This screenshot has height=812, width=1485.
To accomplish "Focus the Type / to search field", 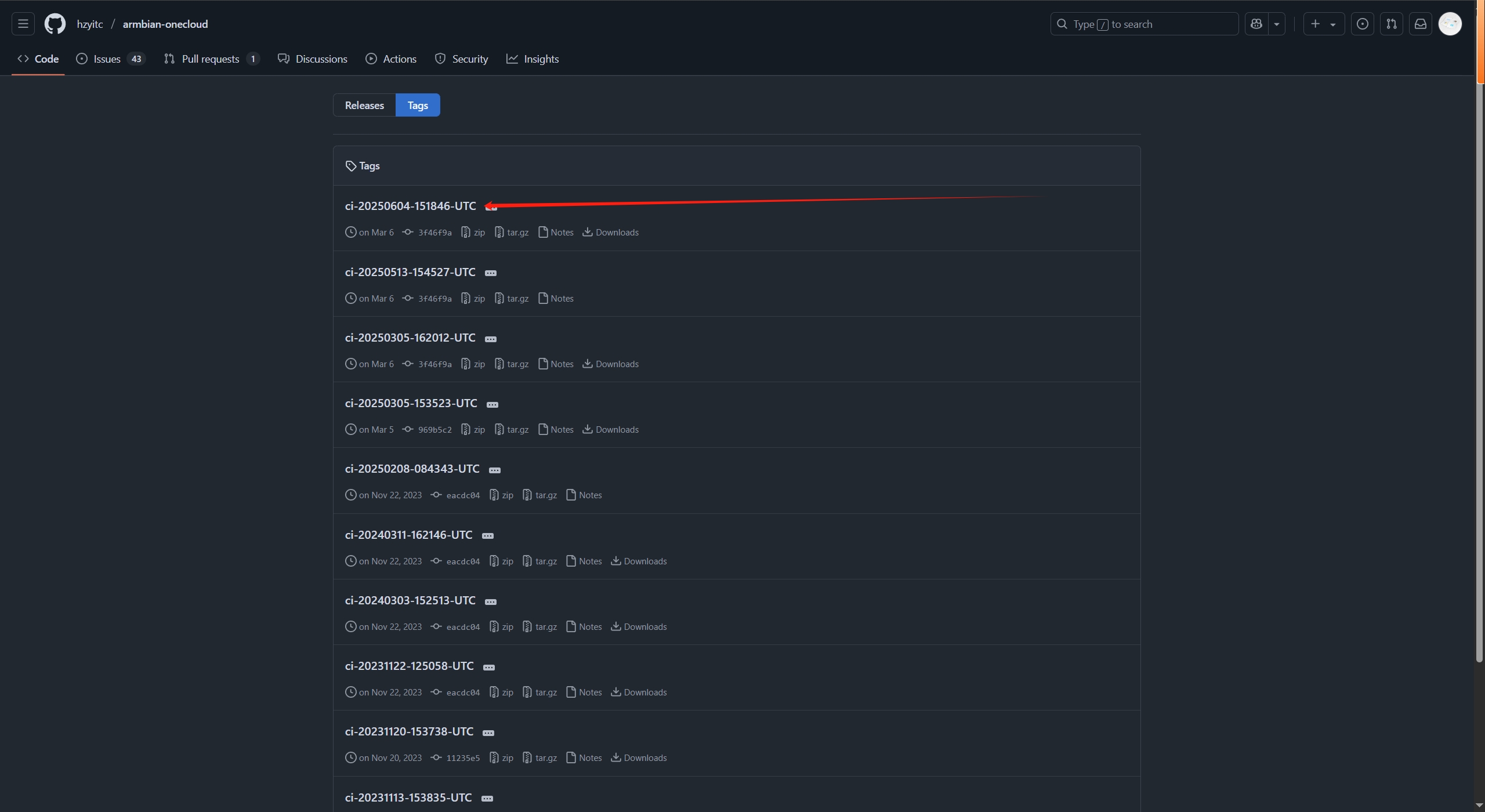I will point(1144,24).
